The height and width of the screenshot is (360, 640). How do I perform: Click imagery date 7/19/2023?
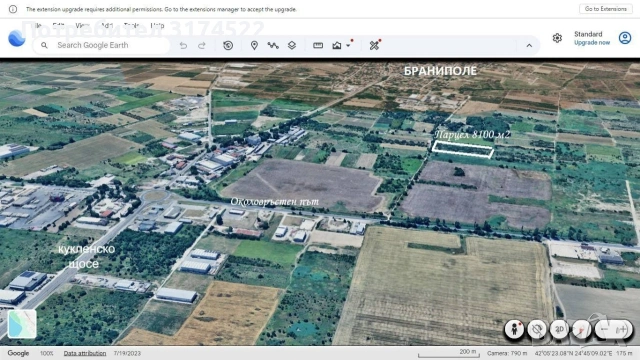(x=127, y=353)
